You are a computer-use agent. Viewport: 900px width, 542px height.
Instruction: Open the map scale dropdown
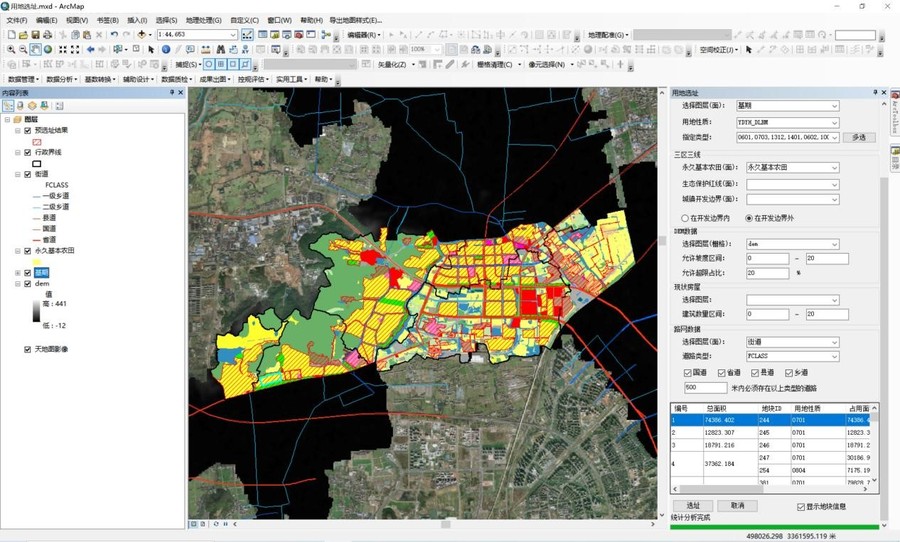click(x=233, y=35)
